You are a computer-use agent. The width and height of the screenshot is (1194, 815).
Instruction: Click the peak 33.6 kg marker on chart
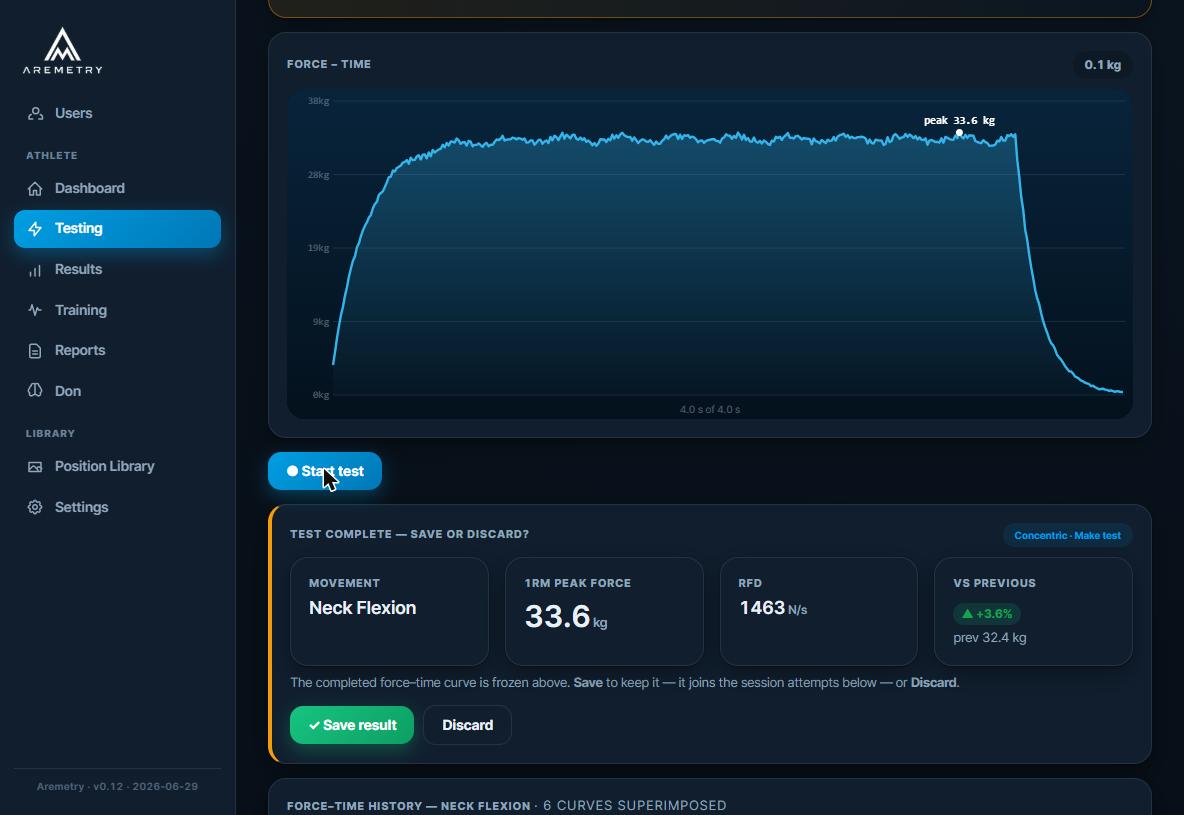coord(959,133)
